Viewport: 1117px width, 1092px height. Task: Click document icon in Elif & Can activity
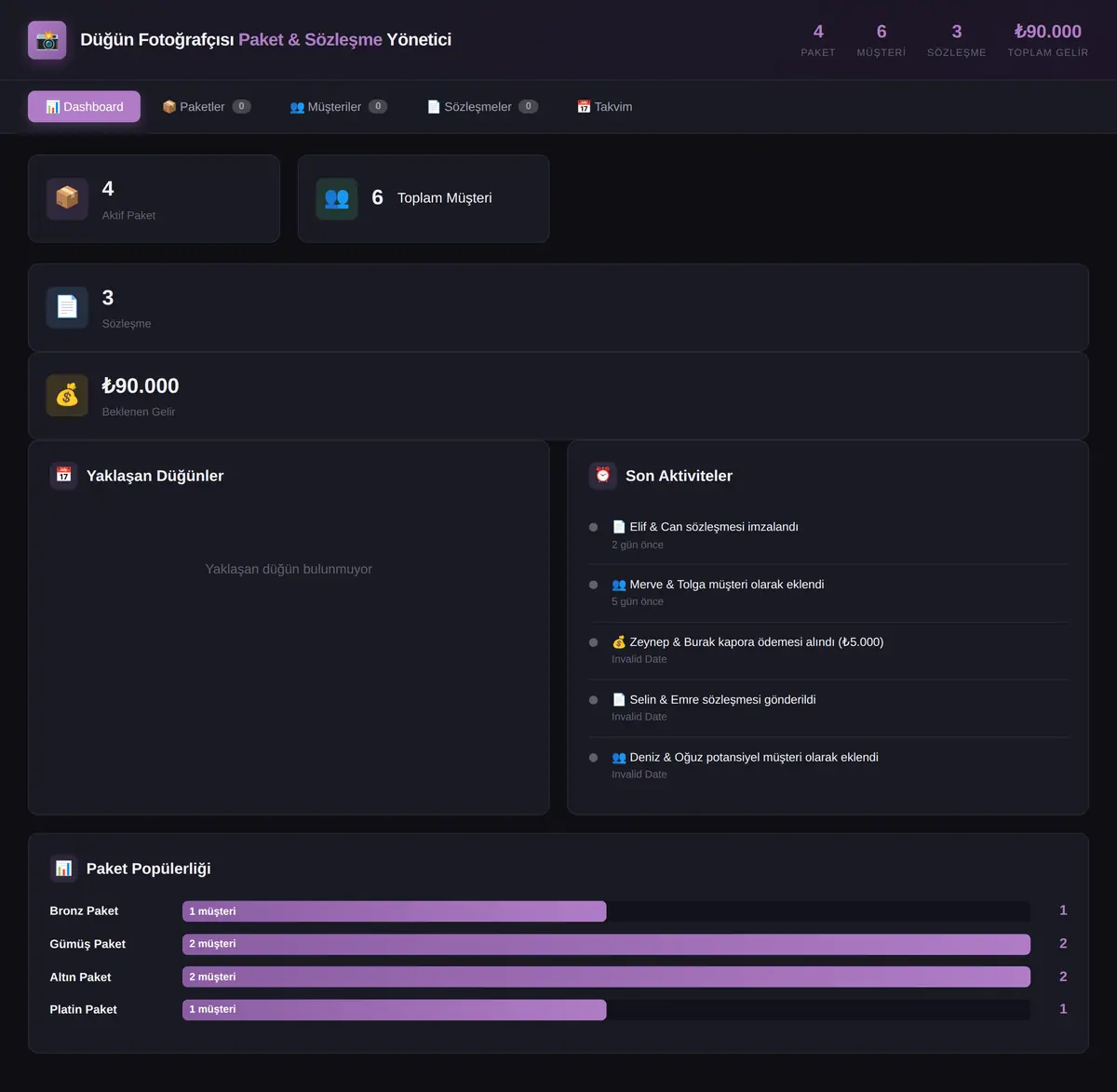pyautogui.click(x=619, y=527)
